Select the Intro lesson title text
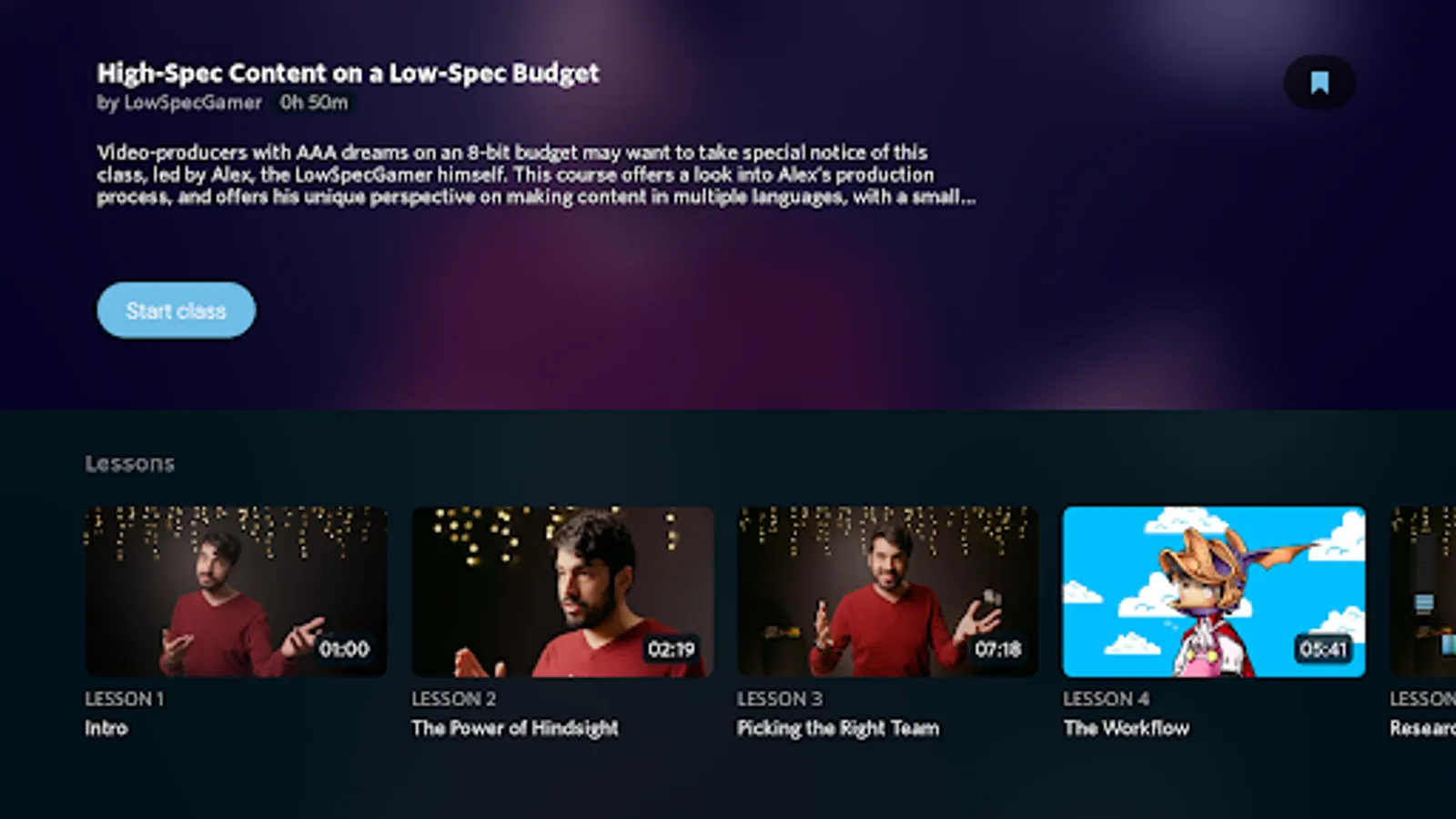Screen dimensions: 1456x819 tap(106, 728)
